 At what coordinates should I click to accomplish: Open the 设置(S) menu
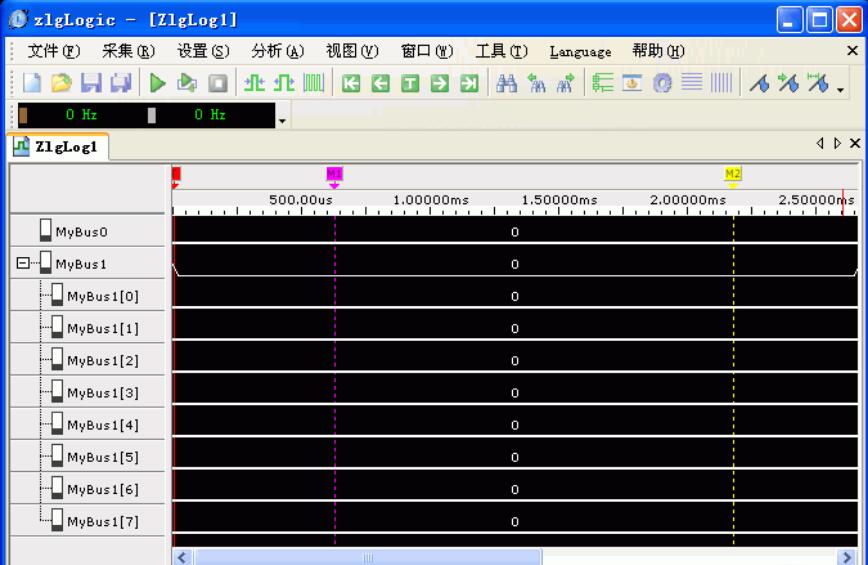click(x=203, y=51)
